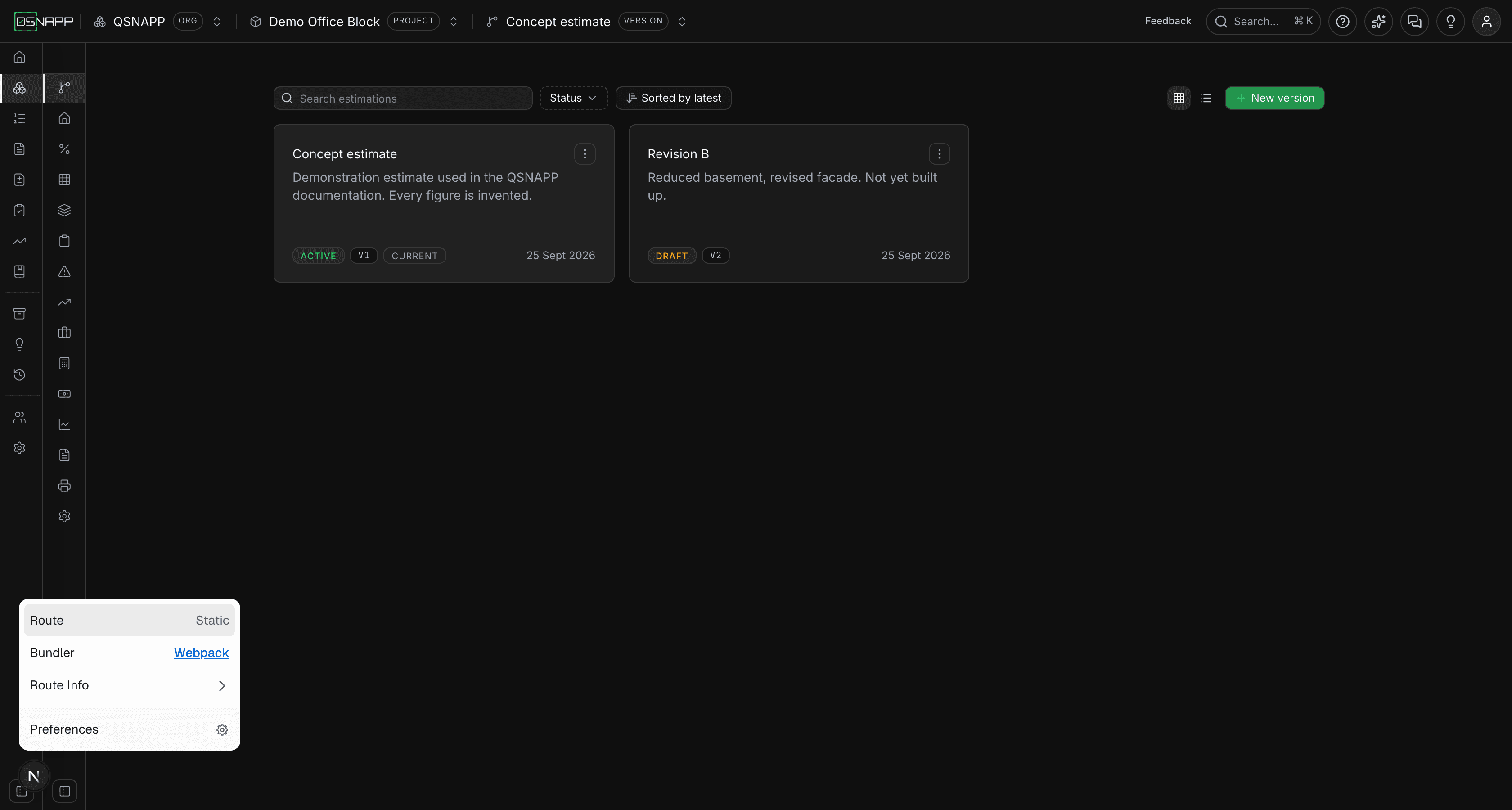Follow the Webpack bundler link
The image size is (1512, 810).
tap(201, 652)
